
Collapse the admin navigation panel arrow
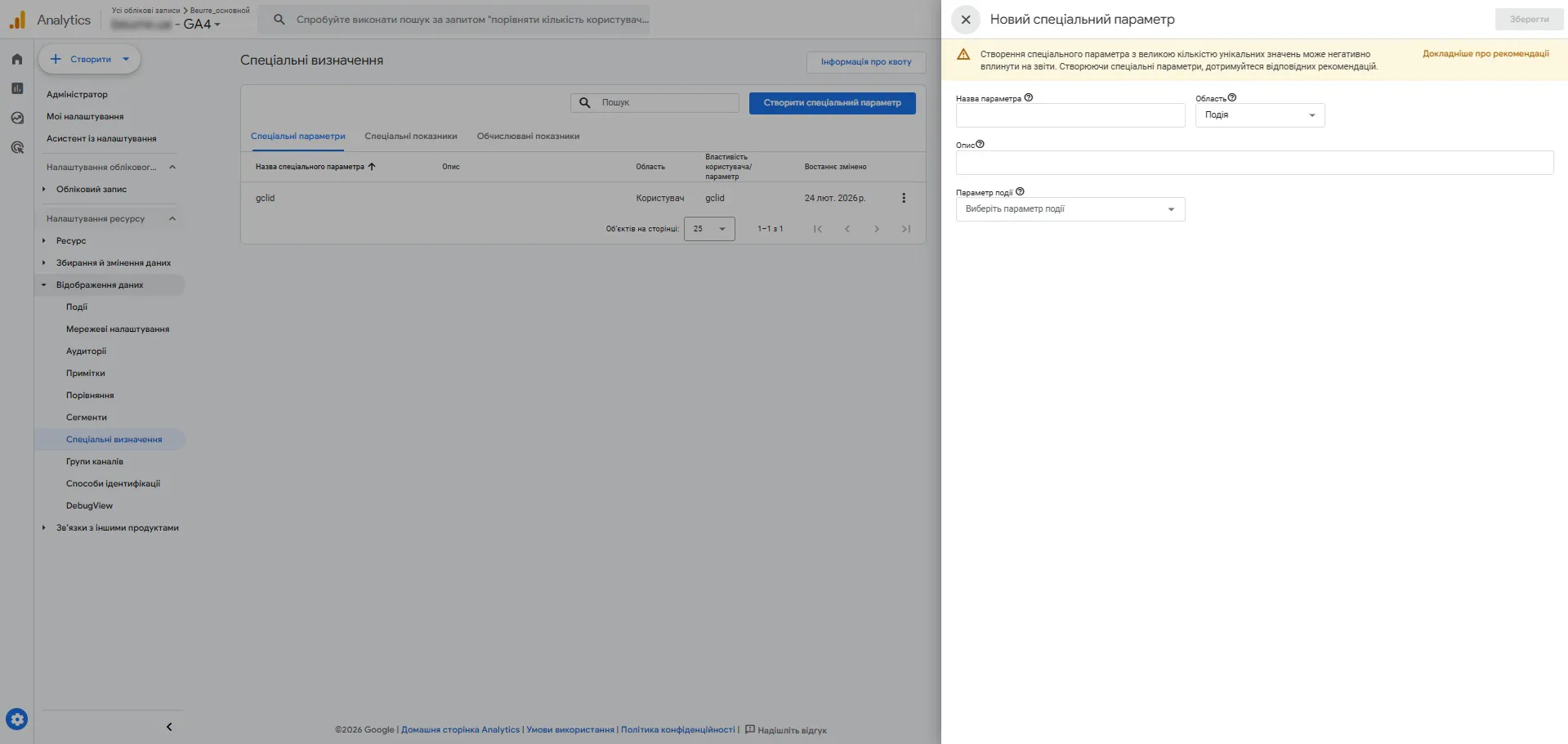click(x=169, y=727)
